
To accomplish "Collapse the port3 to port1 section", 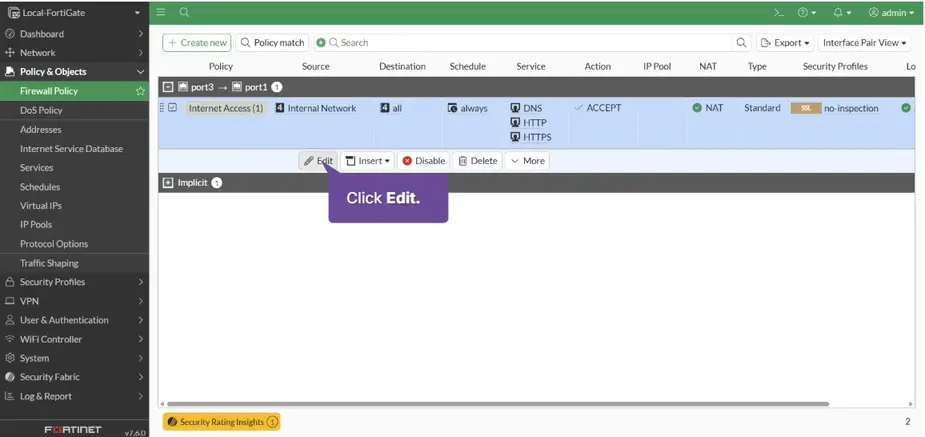I will [168, 87].
